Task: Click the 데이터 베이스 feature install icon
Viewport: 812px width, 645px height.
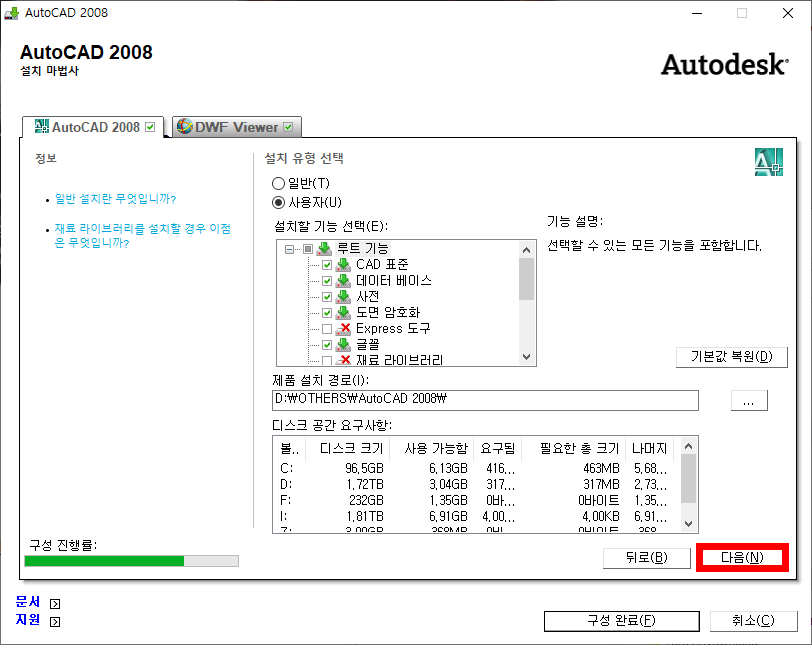Action: click(343, 281)
